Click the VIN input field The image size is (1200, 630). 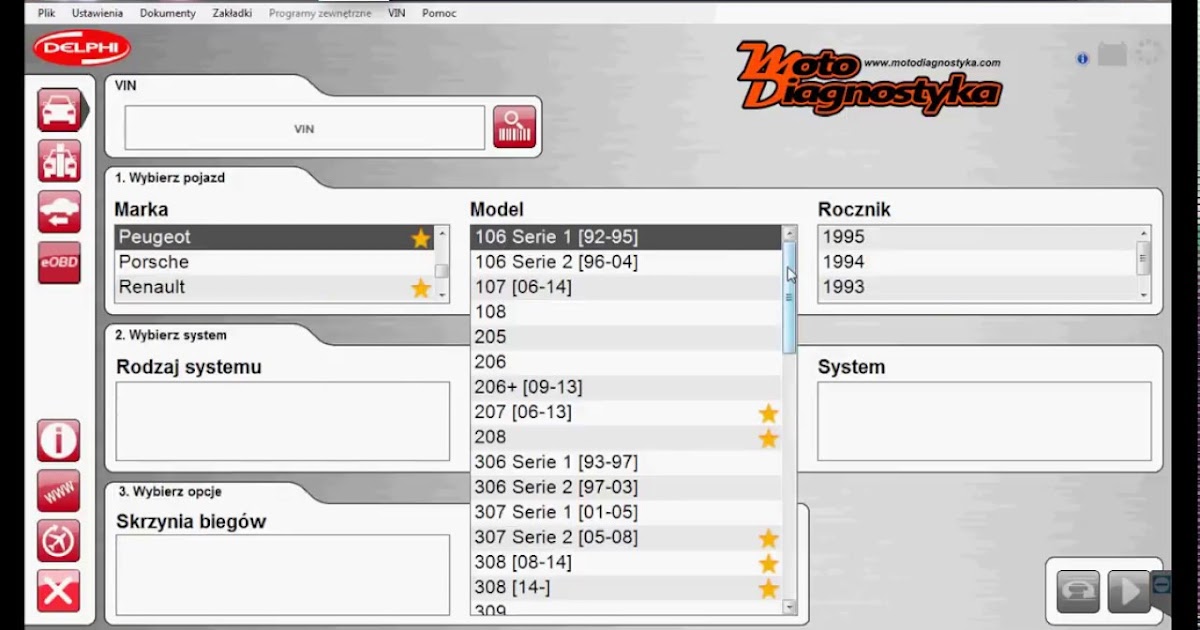pos(304,129)
